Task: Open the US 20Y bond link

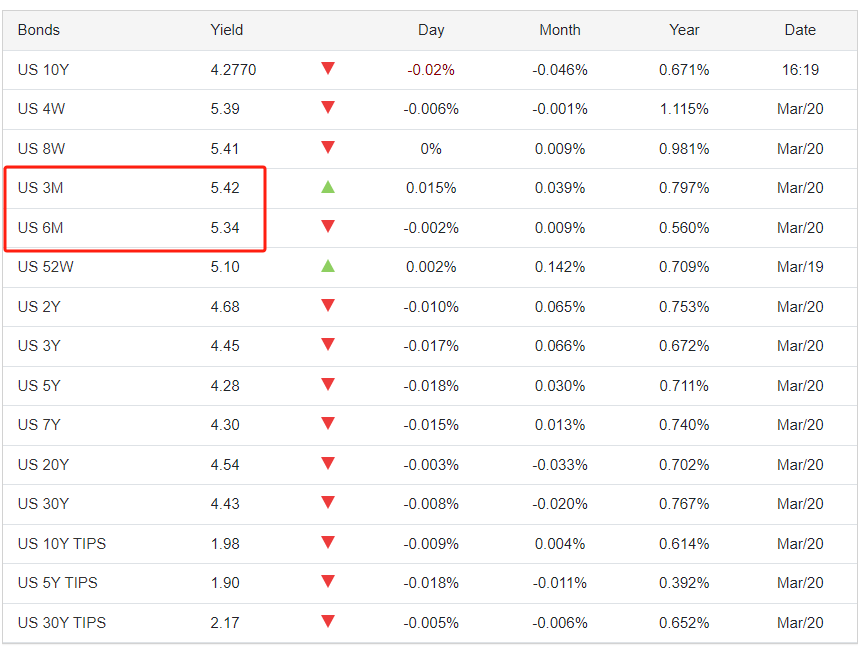Action: (x=43, y=464)
